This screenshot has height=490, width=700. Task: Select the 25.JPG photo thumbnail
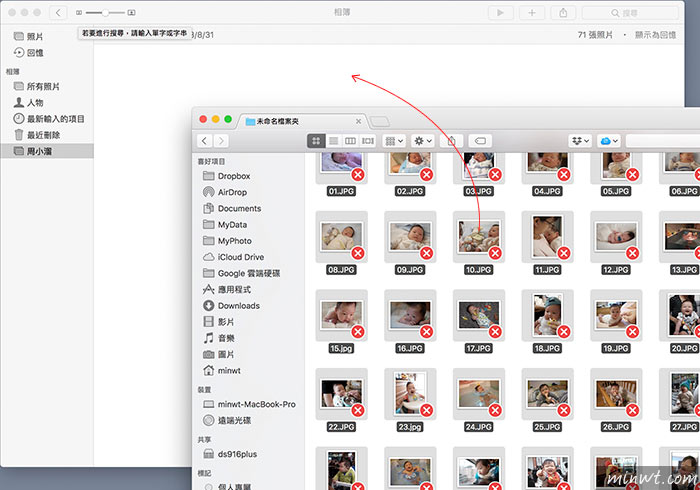click(547, 394)
